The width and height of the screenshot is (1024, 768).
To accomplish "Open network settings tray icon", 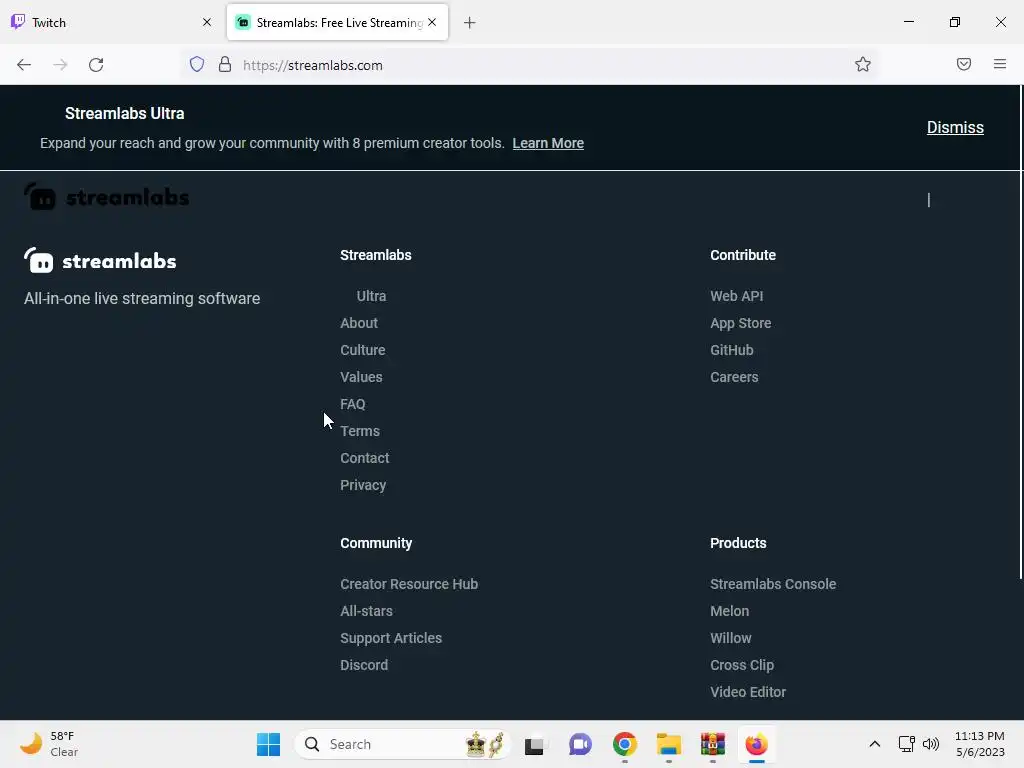I will (906, 744).
